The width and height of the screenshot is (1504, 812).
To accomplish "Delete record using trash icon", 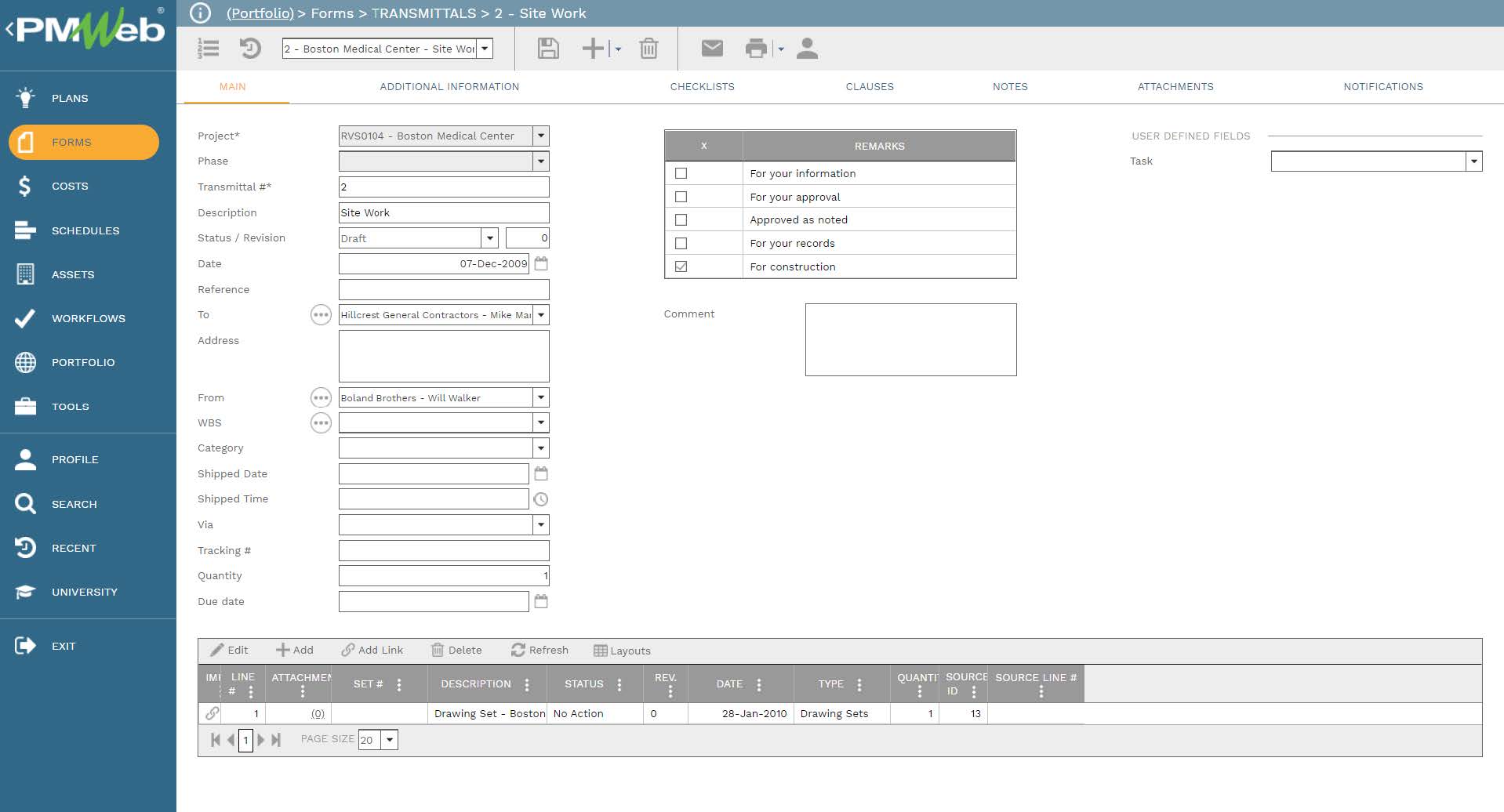I will point(648,49).
